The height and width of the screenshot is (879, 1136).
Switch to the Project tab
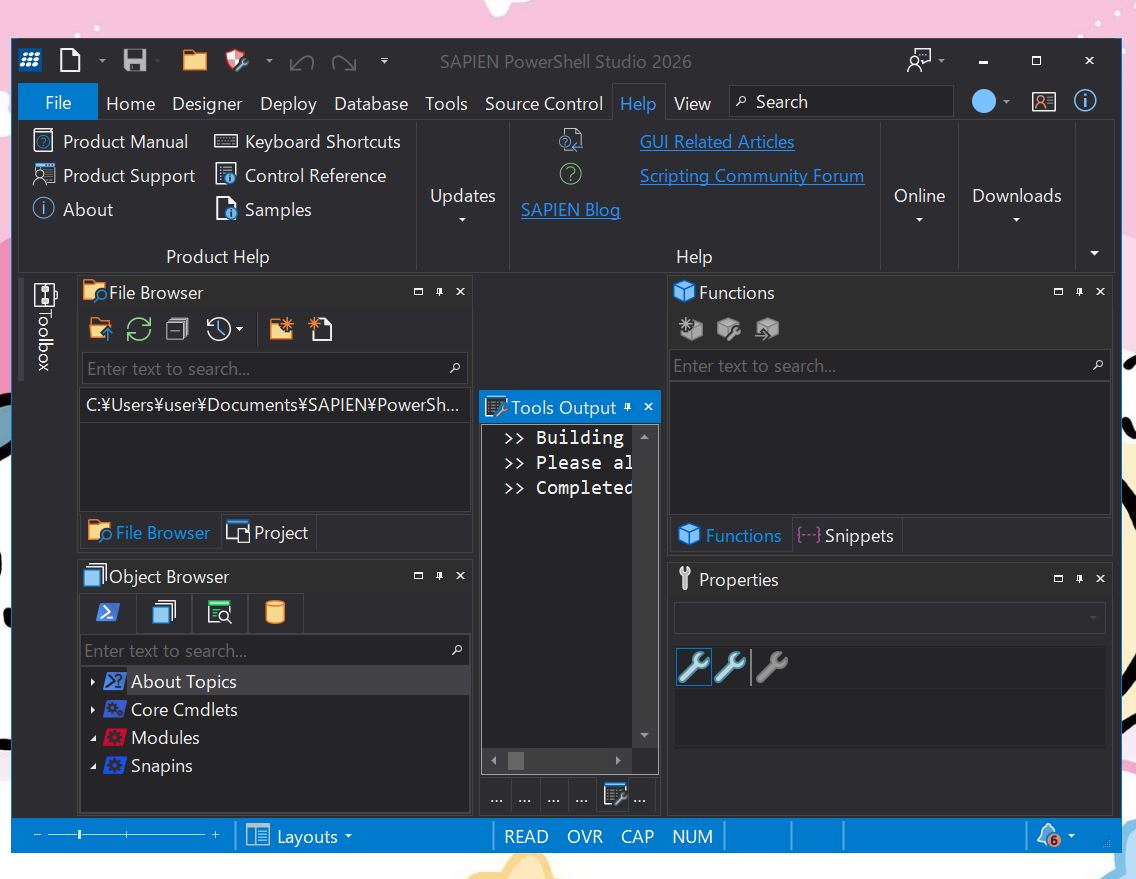[x=267, y=533]
